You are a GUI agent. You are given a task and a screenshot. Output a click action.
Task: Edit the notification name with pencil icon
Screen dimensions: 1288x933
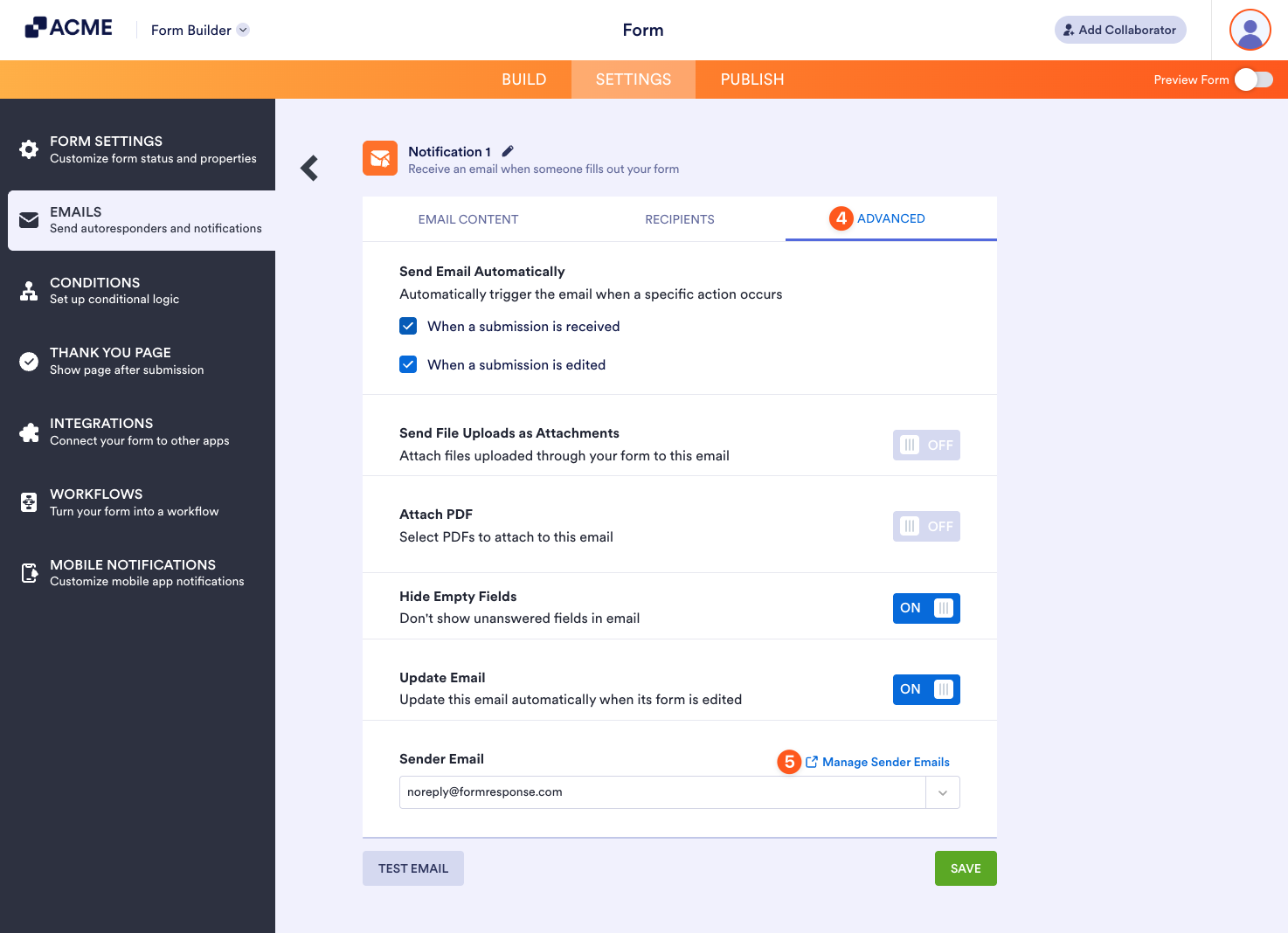point(508,150)
